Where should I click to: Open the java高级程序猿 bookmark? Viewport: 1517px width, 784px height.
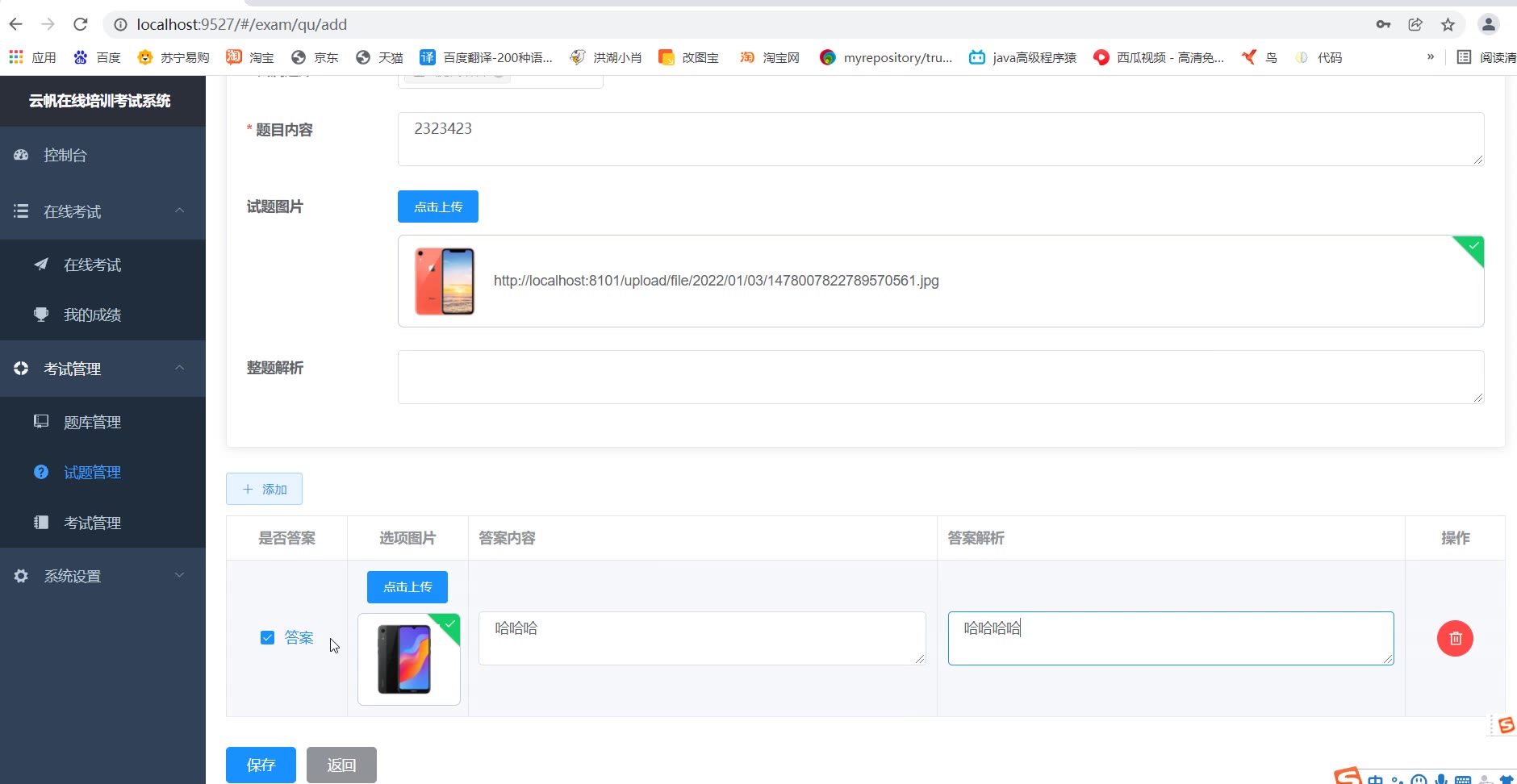[x=1023, y=57]
